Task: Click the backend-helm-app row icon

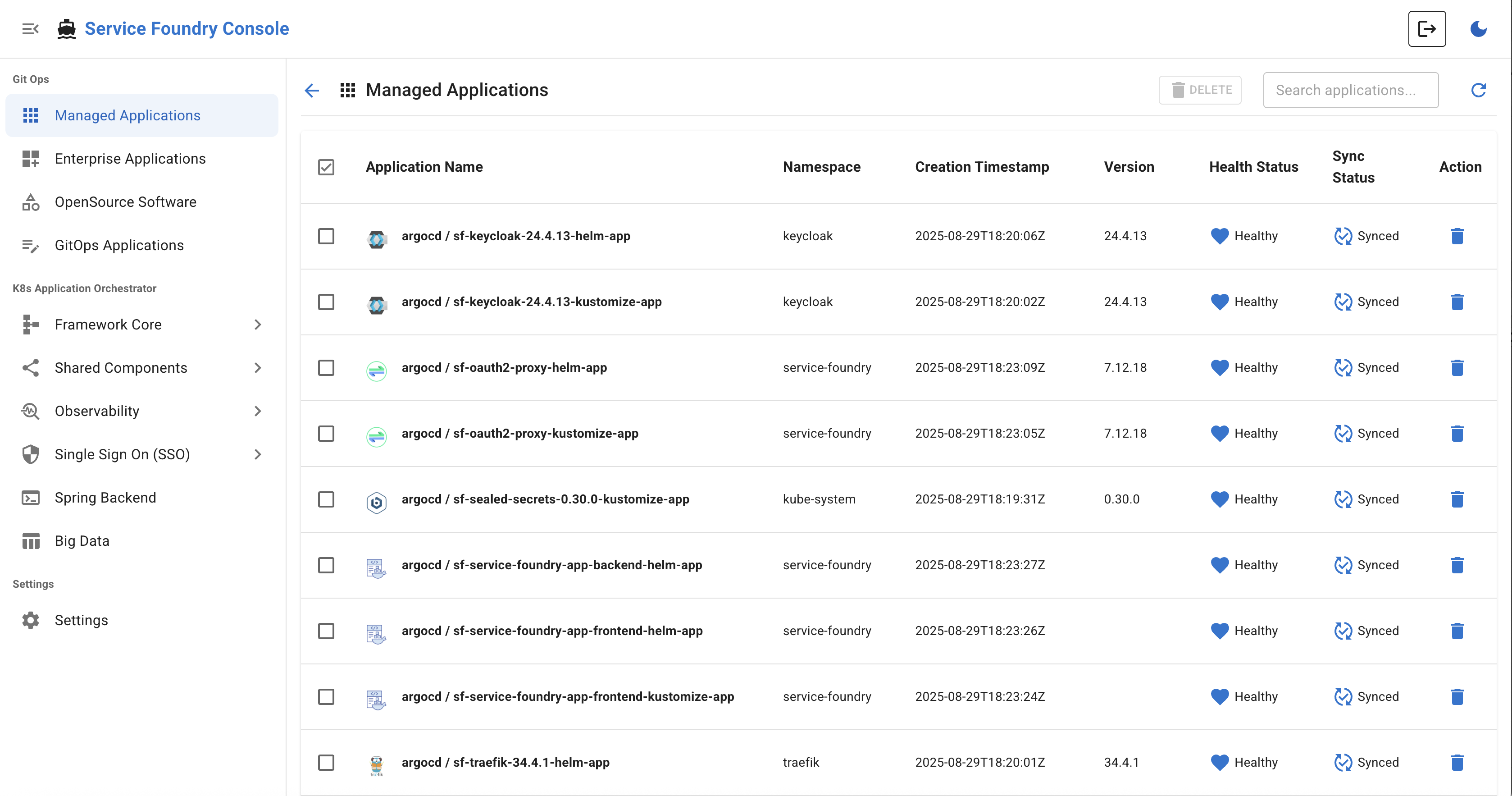Action: [376, 567]
